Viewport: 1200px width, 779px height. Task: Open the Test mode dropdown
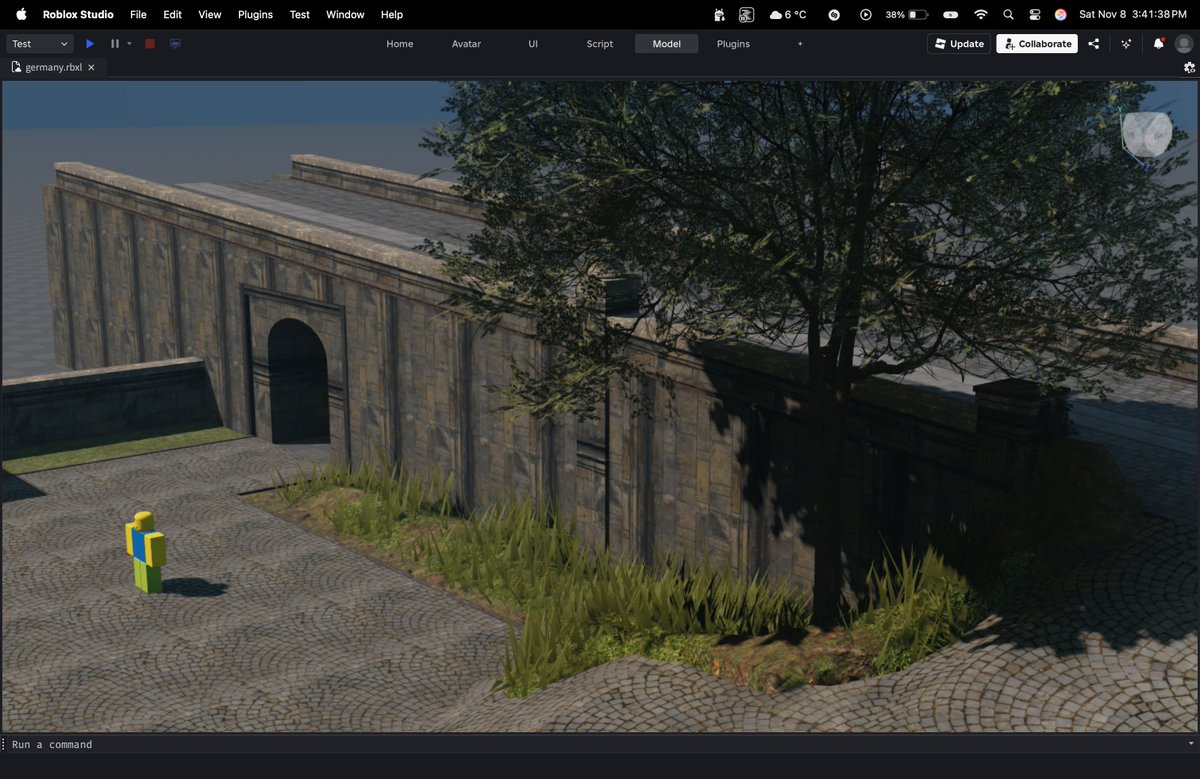[40, 44]
